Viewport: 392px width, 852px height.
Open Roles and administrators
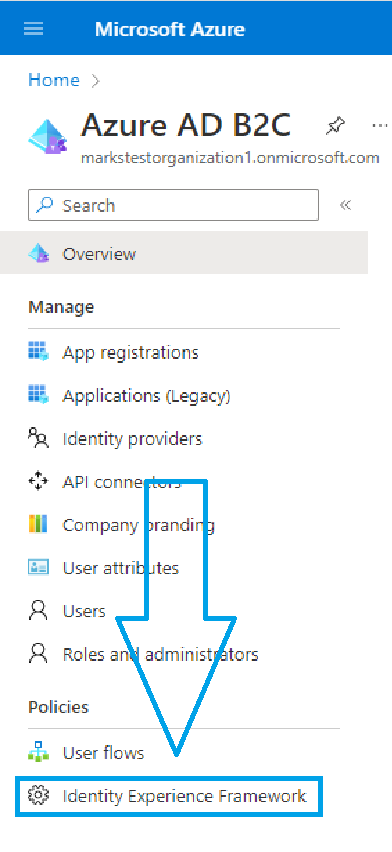160,654
